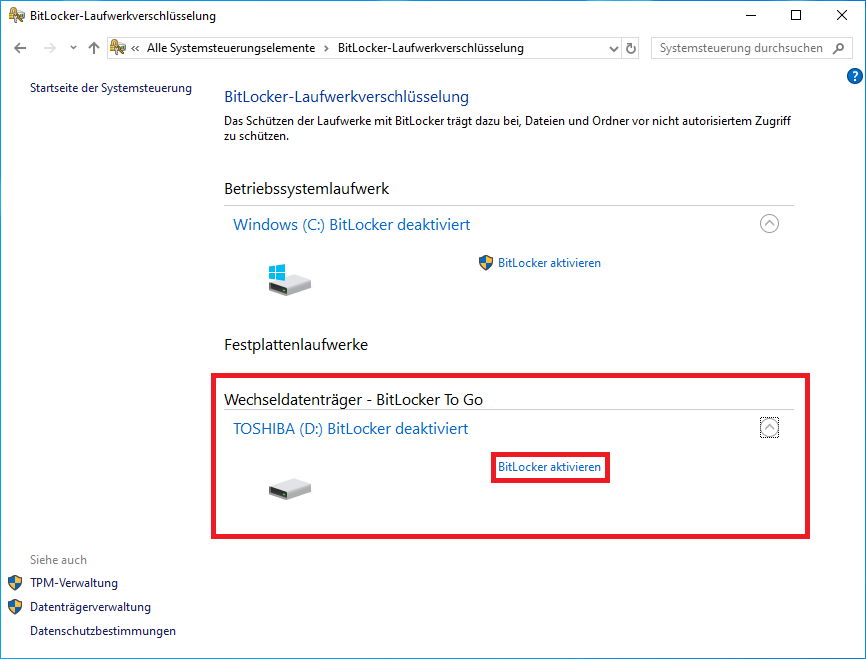Click the Systemsteuerung durchsuchen search field

tap(740, 48)
